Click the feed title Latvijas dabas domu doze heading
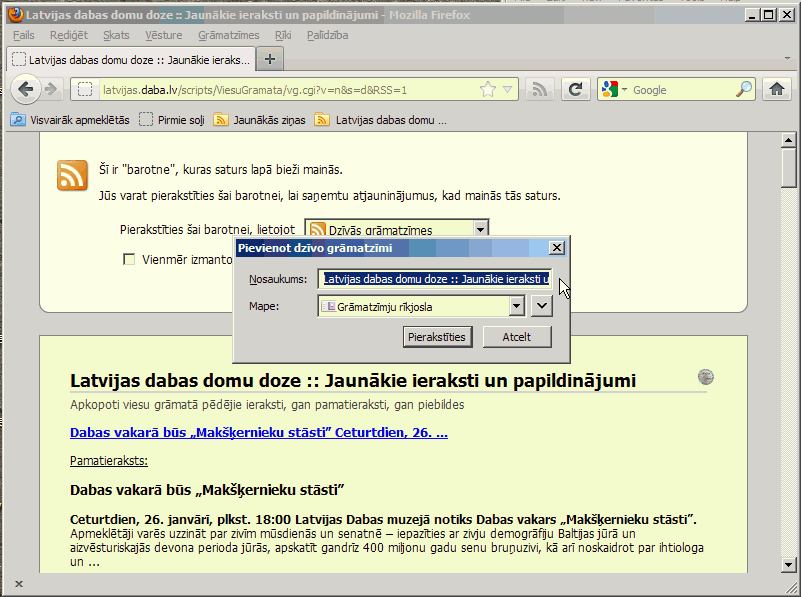The image size is (801, 597). coord(352,380)
